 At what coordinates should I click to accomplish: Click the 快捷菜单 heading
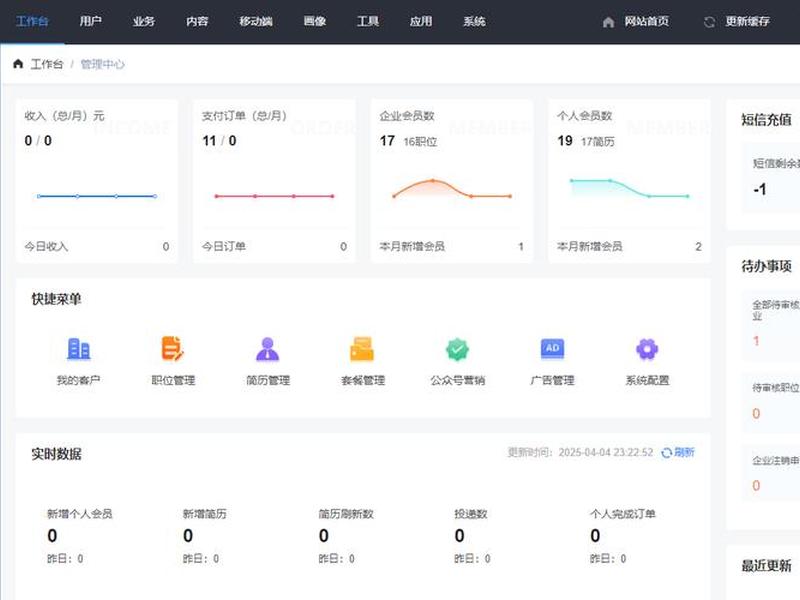[x=56, y=299]
